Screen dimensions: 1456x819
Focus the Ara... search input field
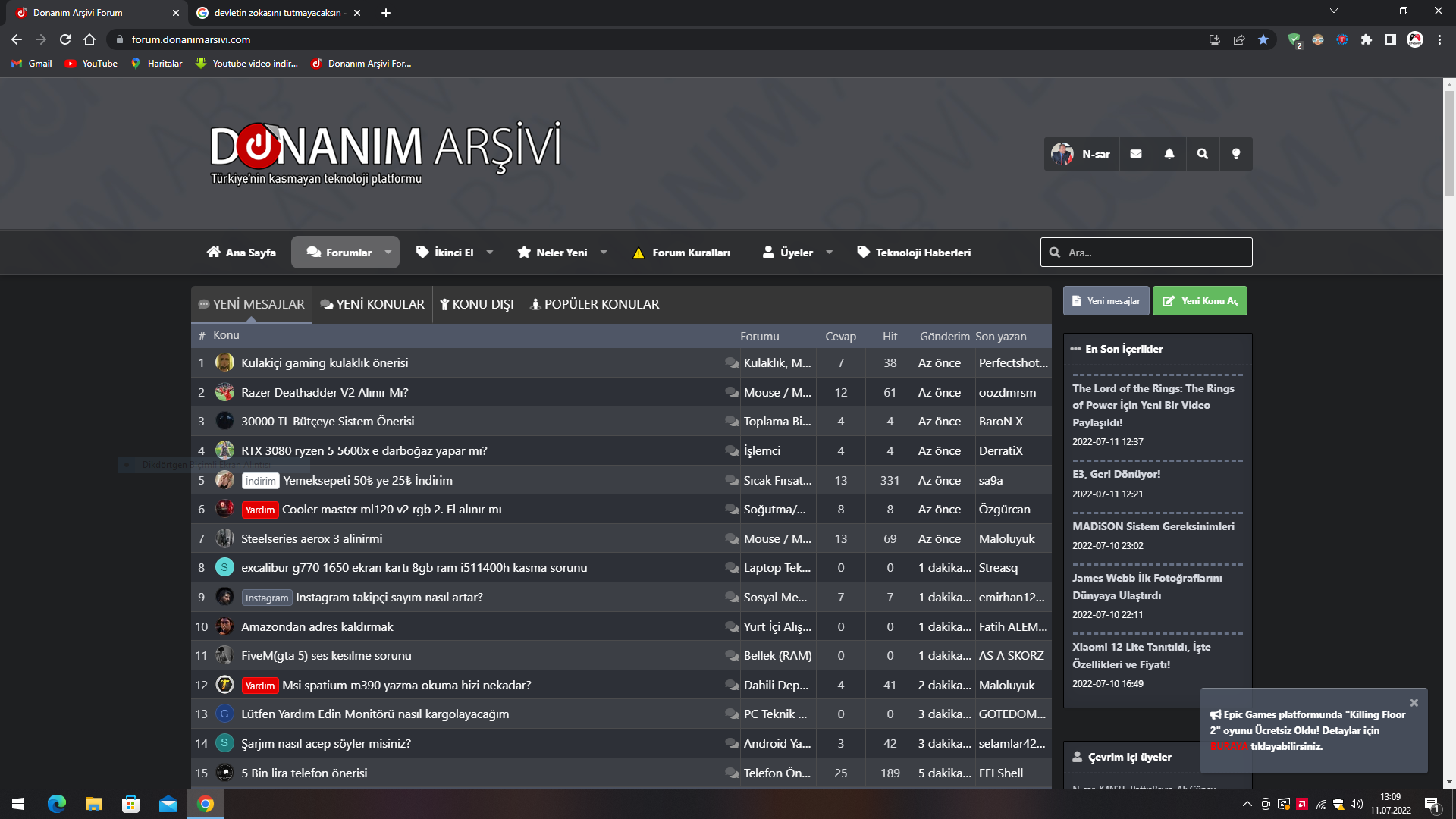coord(1146,253)
